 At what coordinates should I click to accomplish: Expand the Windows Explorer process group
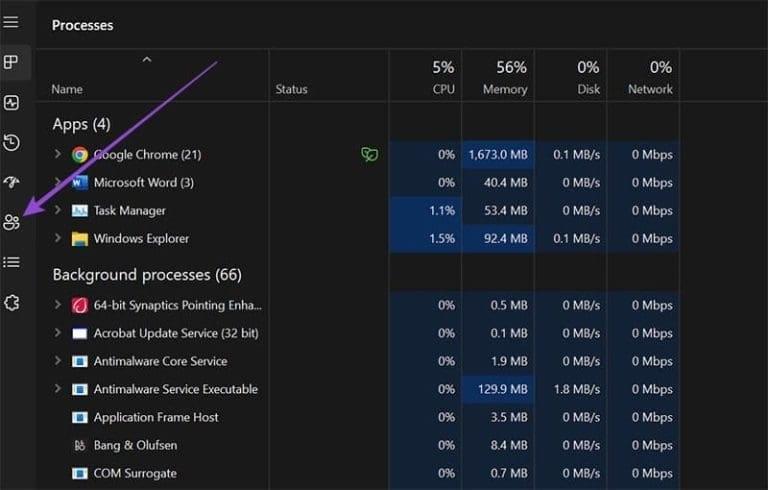pos(58,239)
